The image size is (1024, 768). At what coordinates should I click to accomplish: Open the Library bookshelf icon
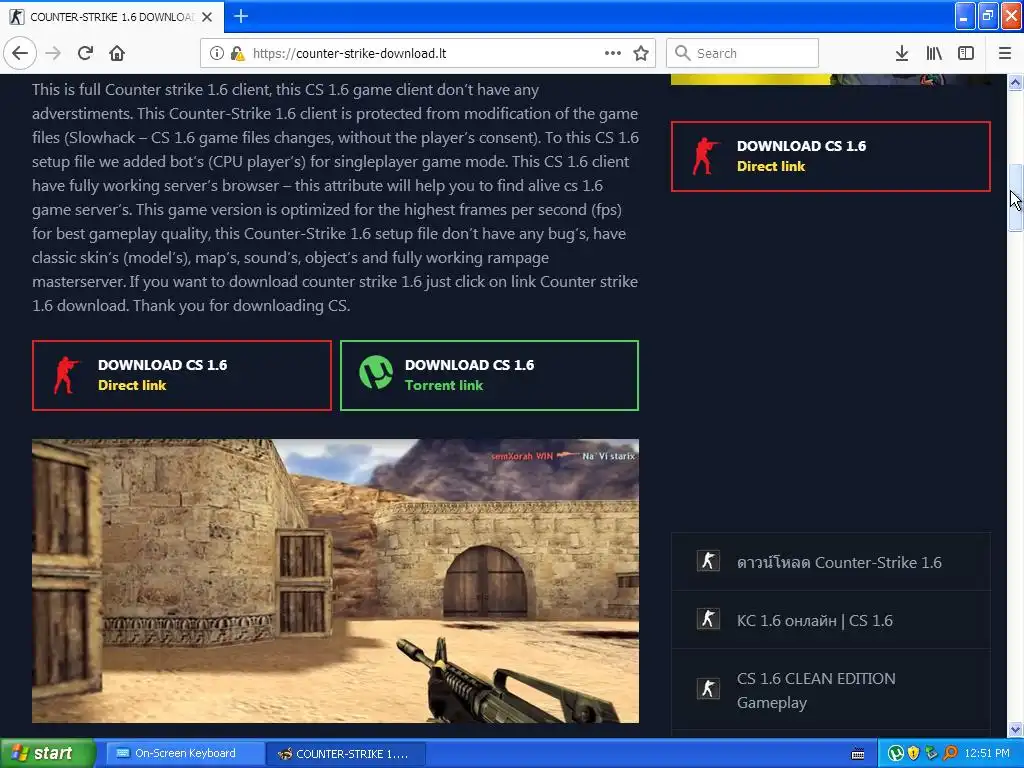point(934,53)
